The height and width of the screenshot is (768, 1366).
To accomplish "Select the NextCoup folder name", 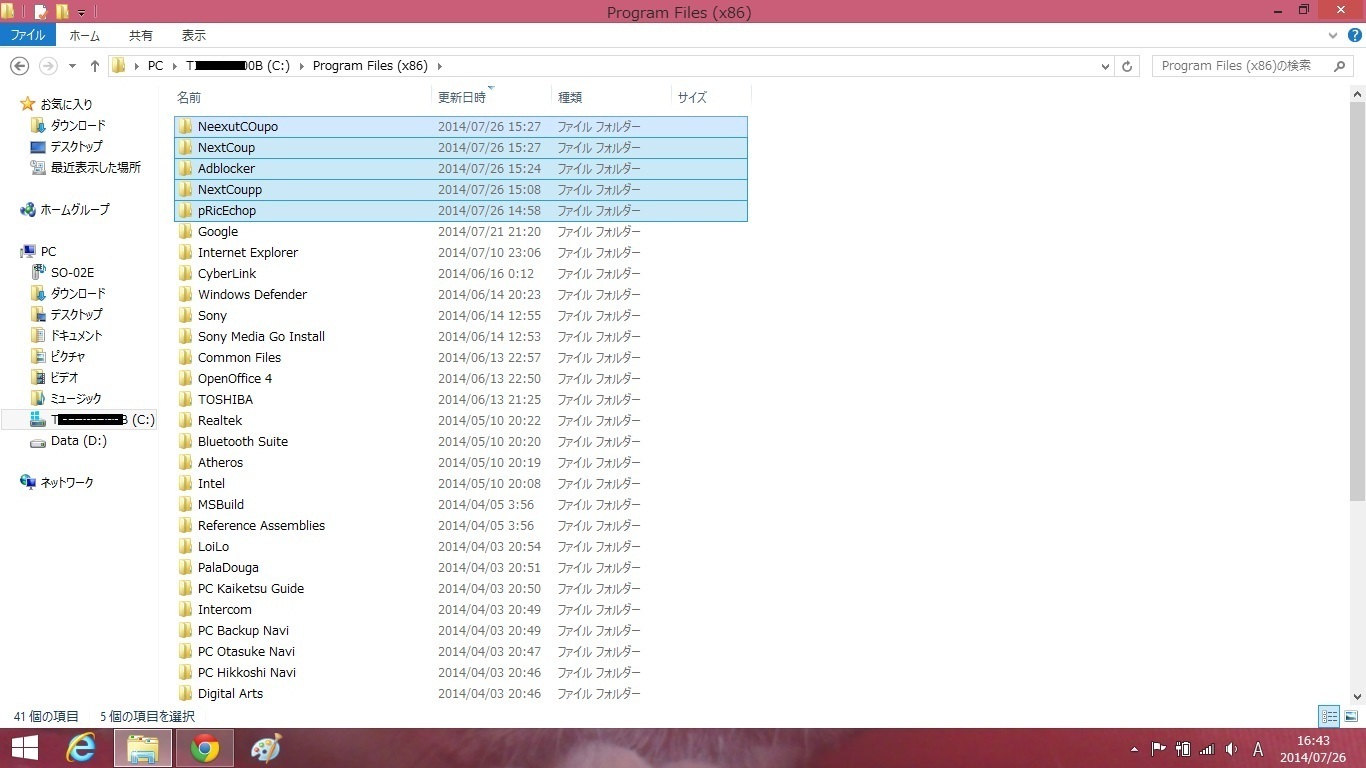I will tap(226, 148).
